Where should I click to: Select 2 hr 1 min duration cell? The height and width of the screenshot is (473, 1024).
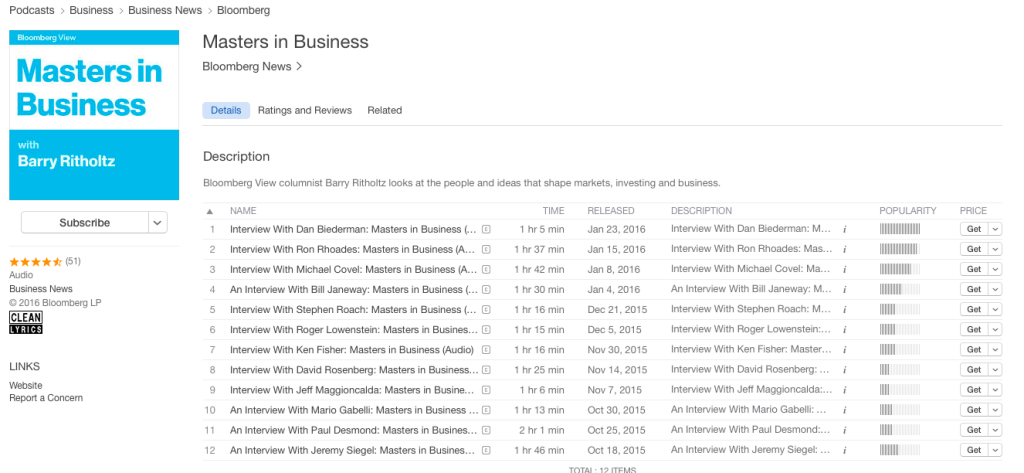(x=541, y=431)
